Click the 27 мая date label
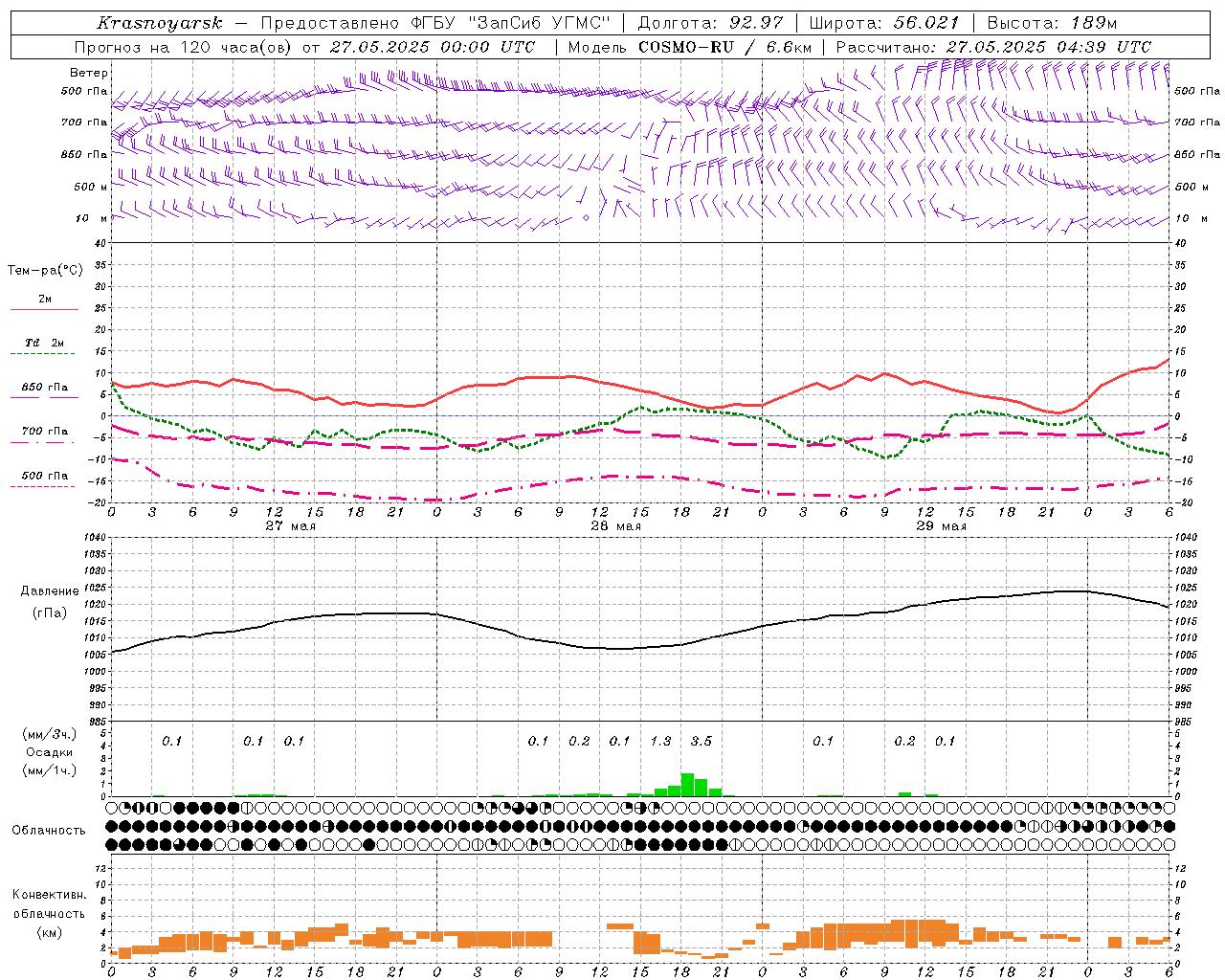Image resolution: width=1225 pixels, height=980 pixels. (x=290, y=526)
